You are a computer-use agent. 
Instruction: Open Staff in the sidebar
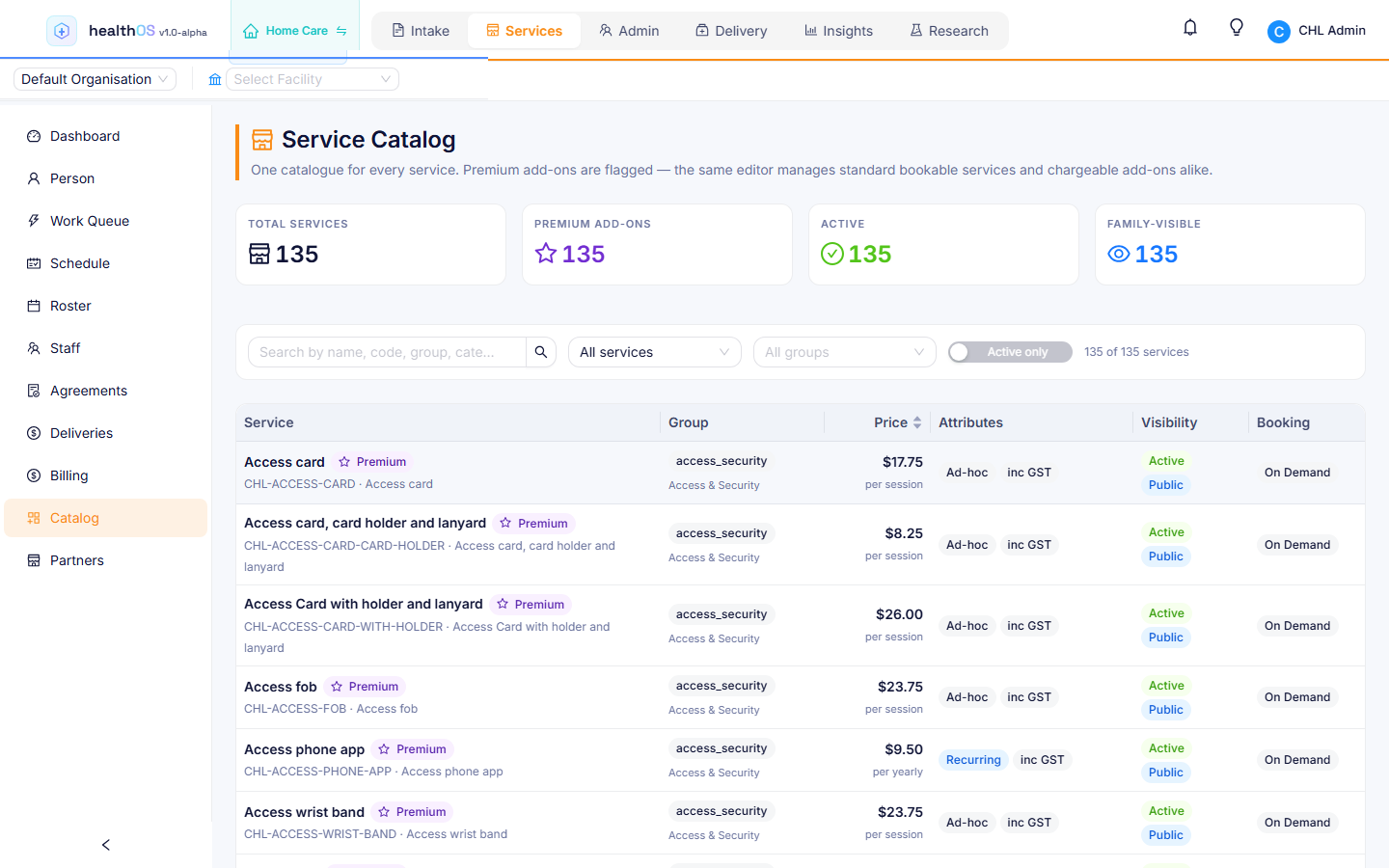tap(106, 348)
